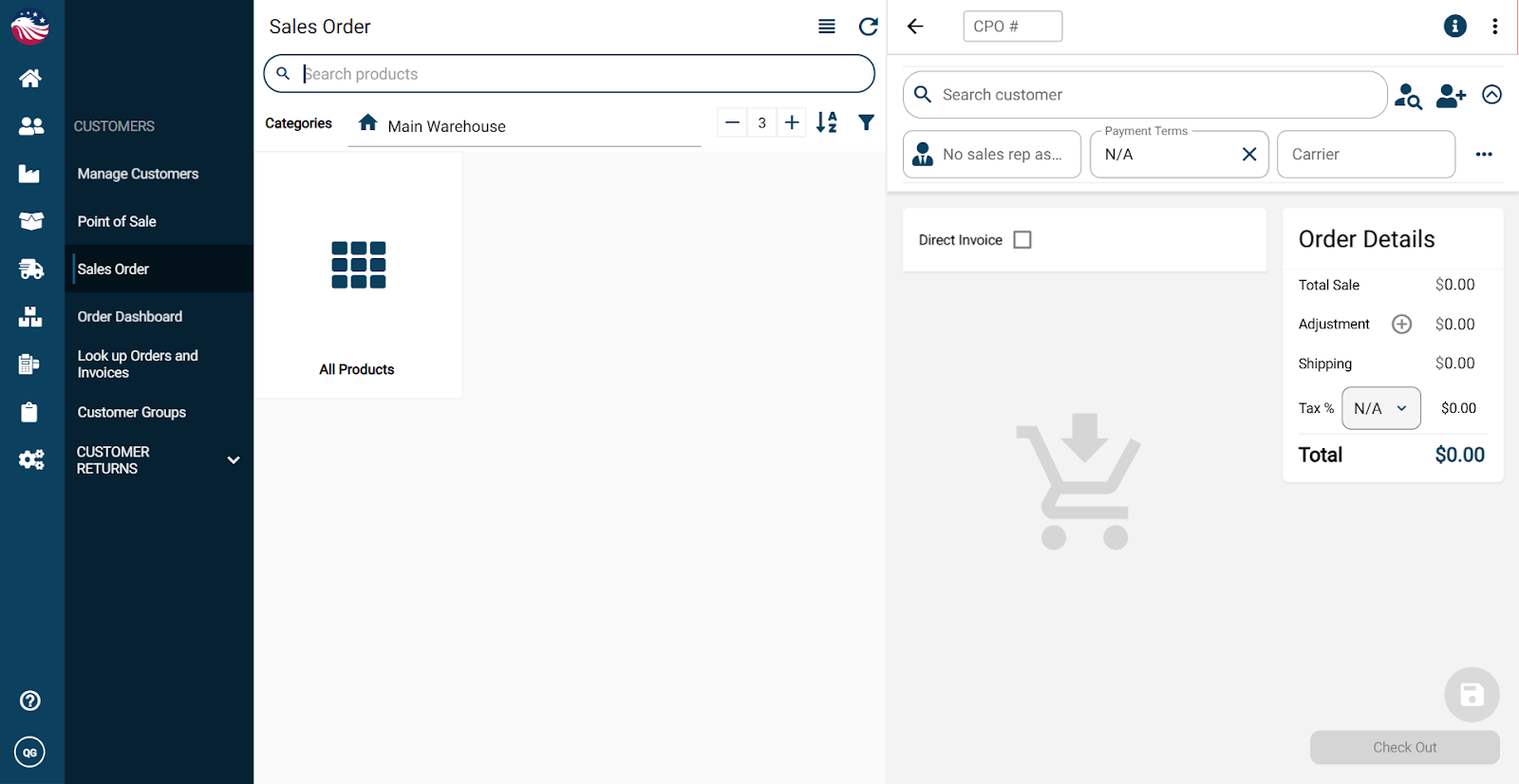Click the CPO # input field
The width and height of the screenshot is (1519, 784).
1013,27
